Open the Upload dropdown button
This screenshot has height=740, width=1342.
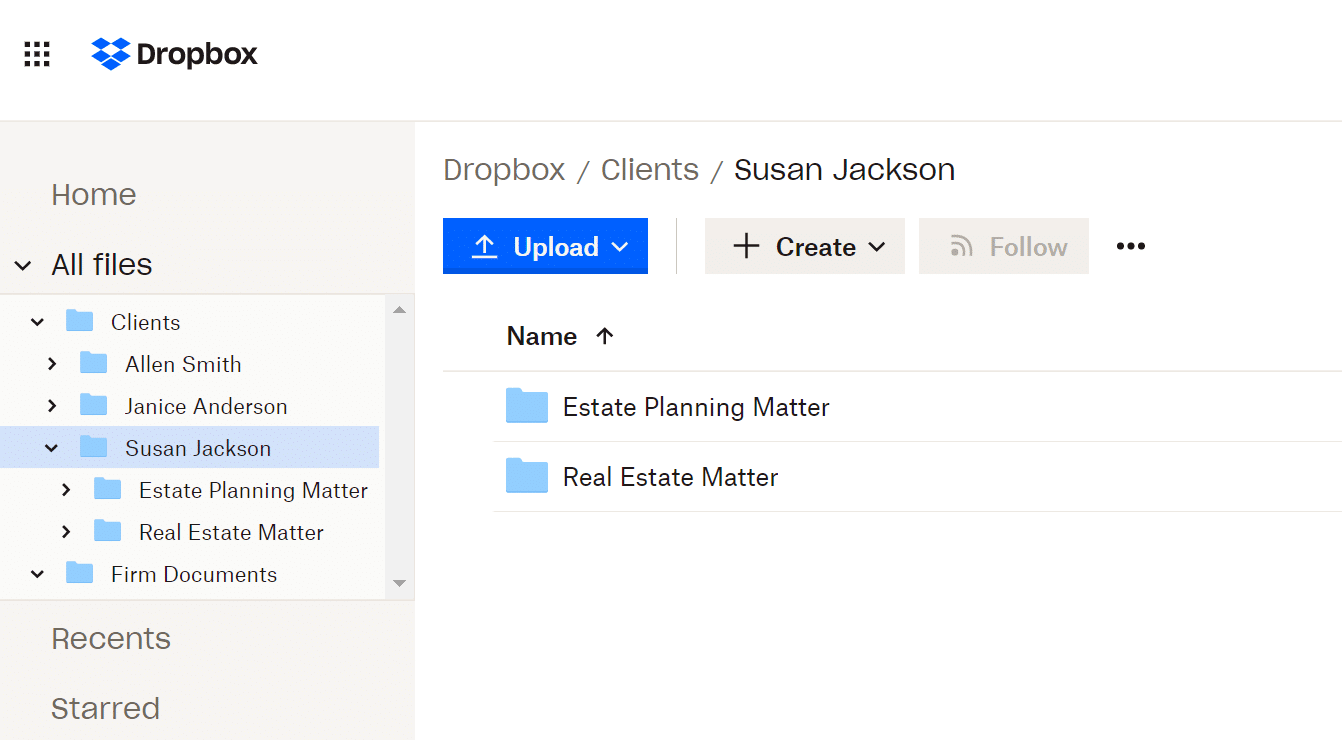point(545,246)
